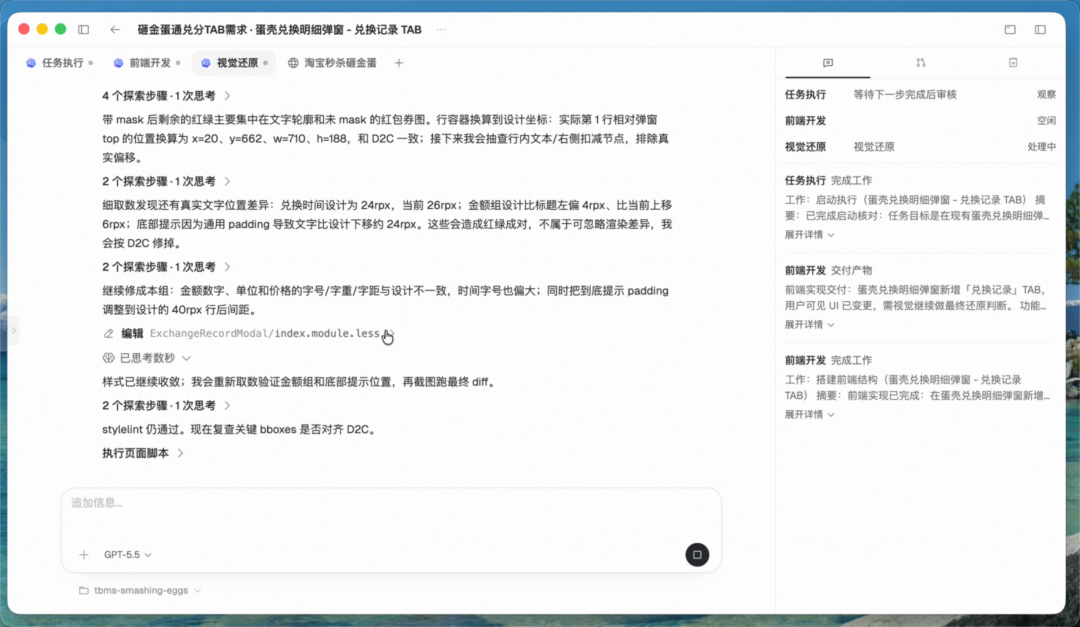Open the tbms-smashing-eggs folder dropdown
1080x627 pixels.
[141, 590]
